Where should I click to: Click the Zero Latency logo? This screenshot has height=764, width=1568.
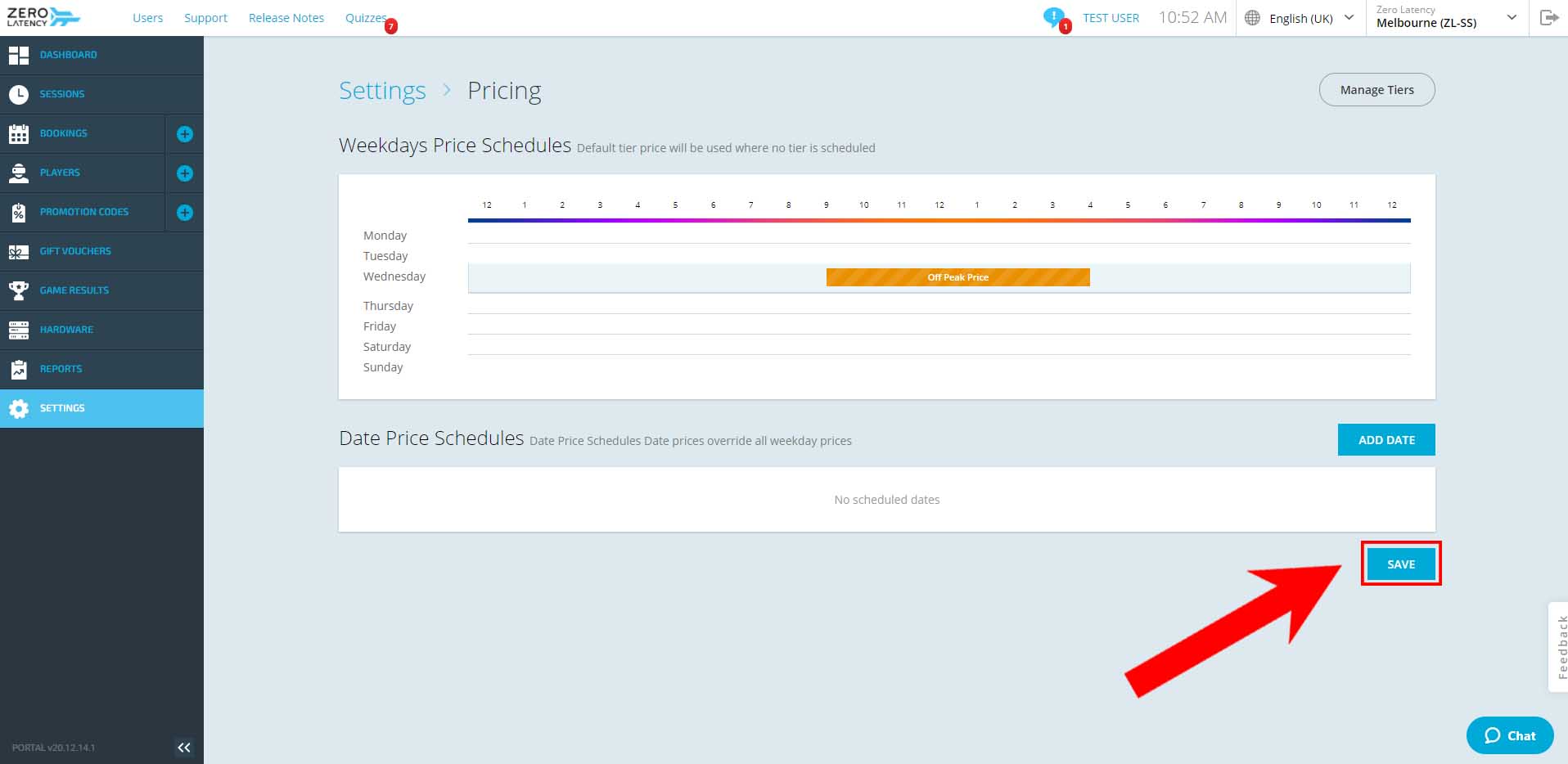coord(43,17)
